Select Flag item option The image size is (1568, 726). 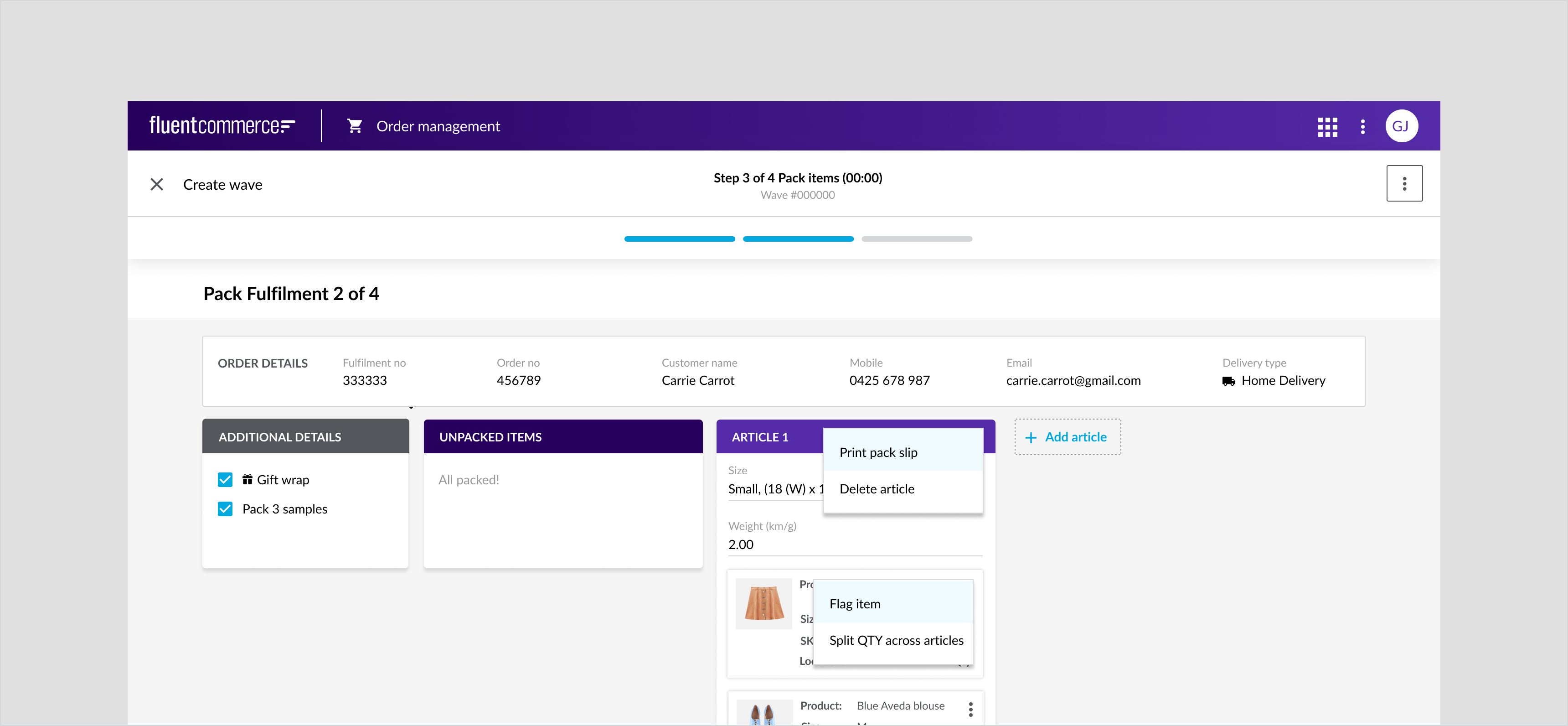point(855,604)
